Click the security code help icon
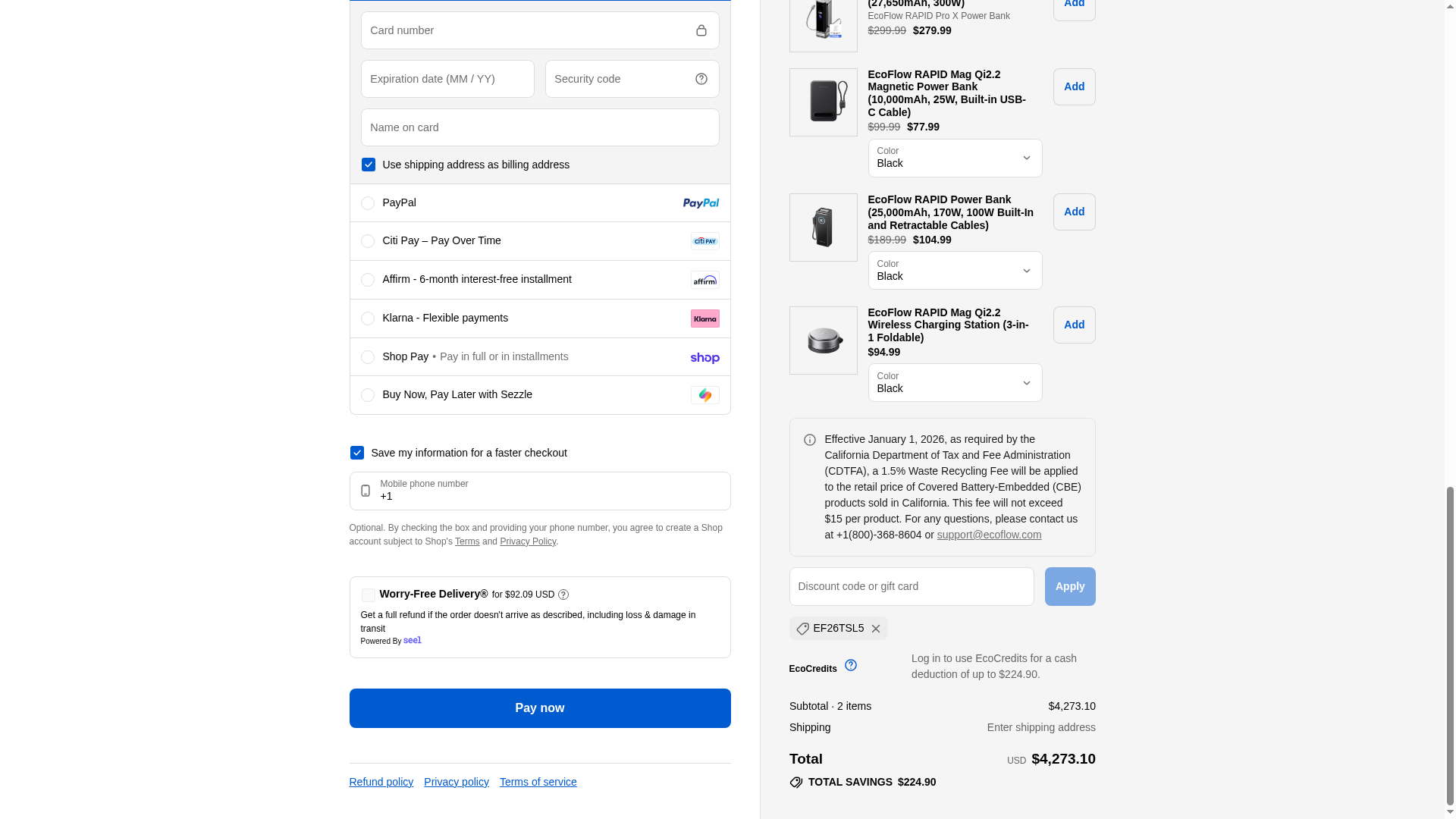 pyautogui.click(x=701, y=79)
